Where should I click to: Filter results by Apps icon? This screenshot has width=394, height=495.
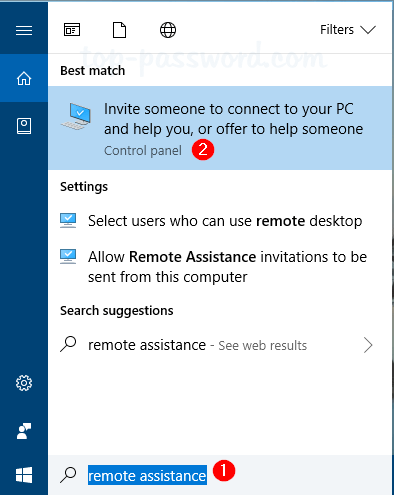pos(72,30)
